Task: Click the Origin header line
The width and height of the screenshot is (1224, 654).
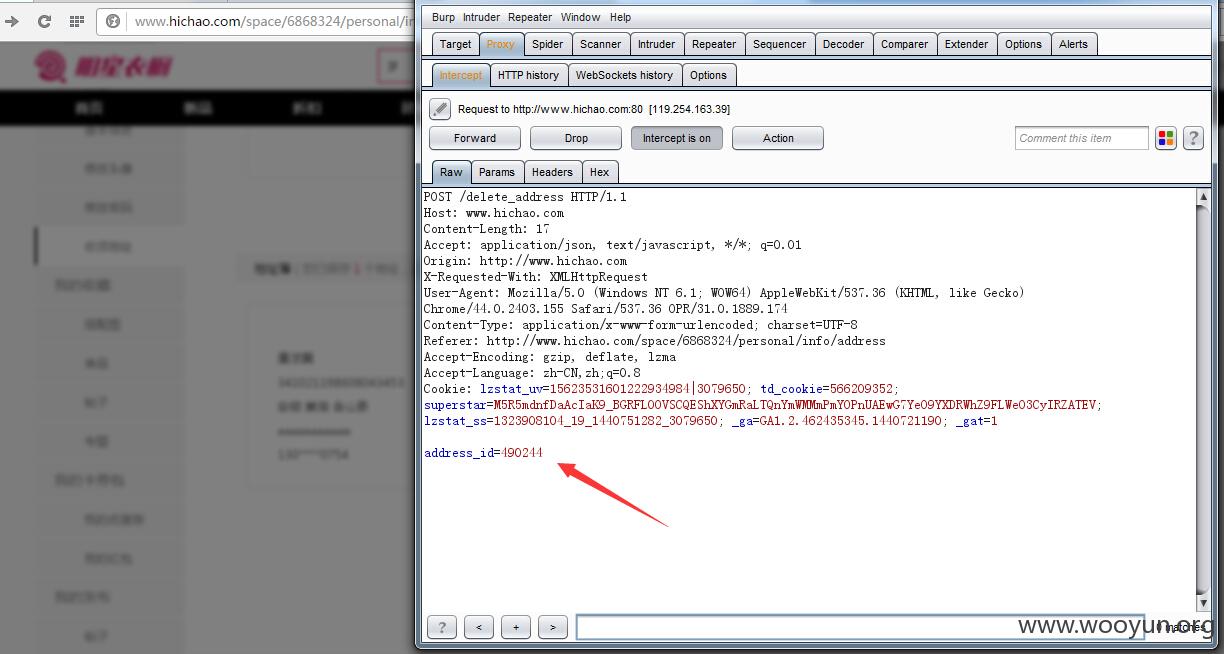Action: [x=525, y=261]
